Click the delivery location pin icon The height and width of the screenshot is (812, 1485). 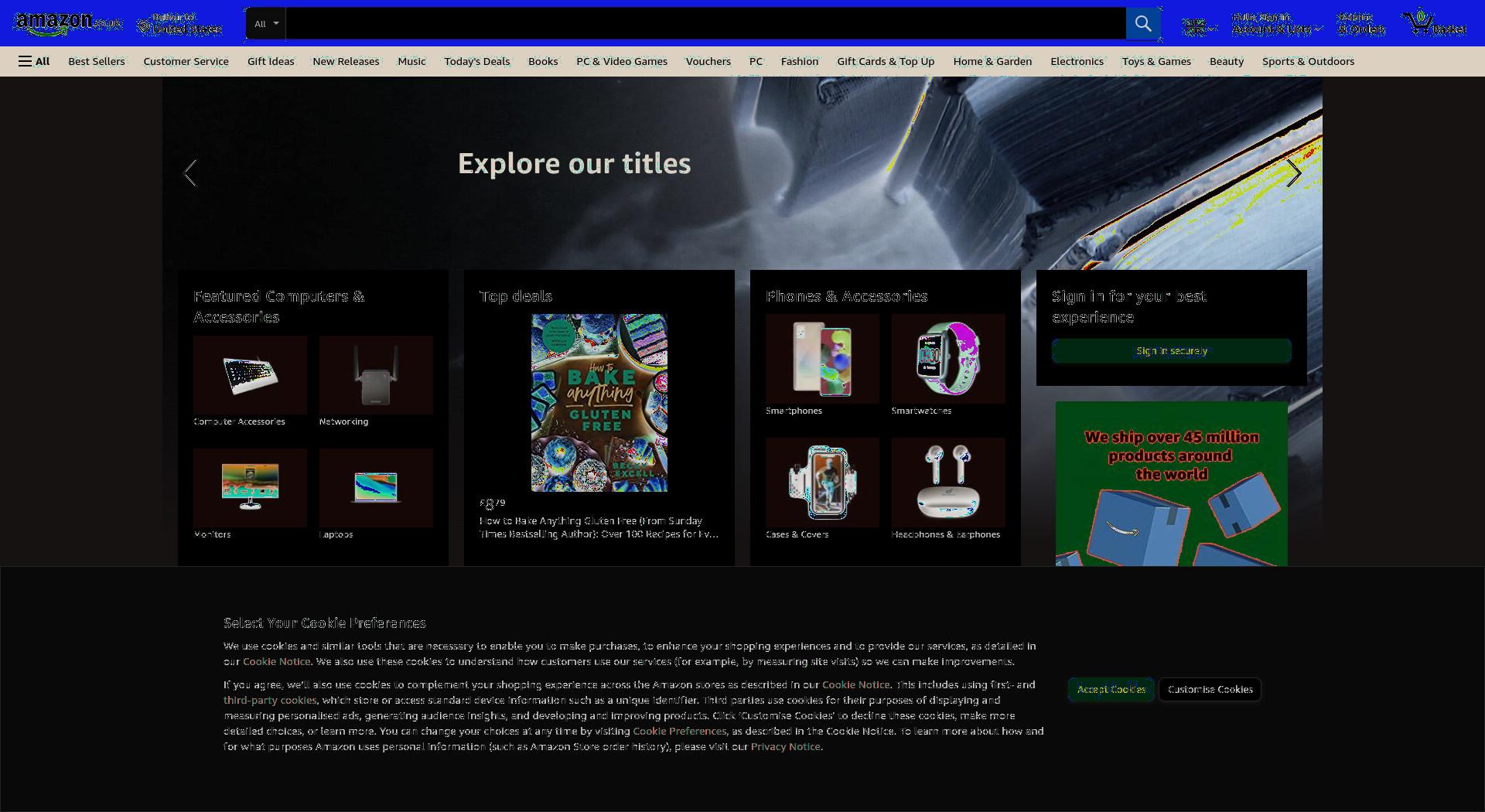[x=144, y=28]
